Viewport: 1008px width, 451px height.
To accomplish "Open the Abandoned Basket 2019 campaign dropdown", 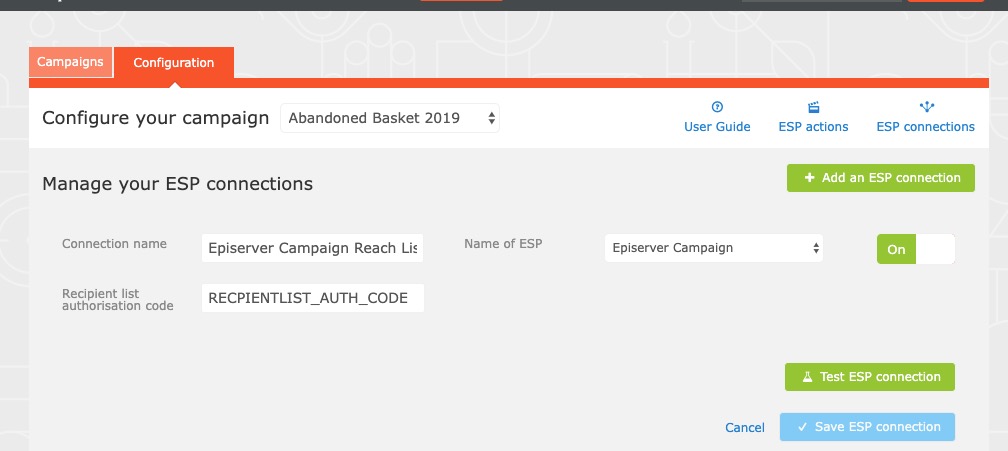I will (x=389, y=118).
